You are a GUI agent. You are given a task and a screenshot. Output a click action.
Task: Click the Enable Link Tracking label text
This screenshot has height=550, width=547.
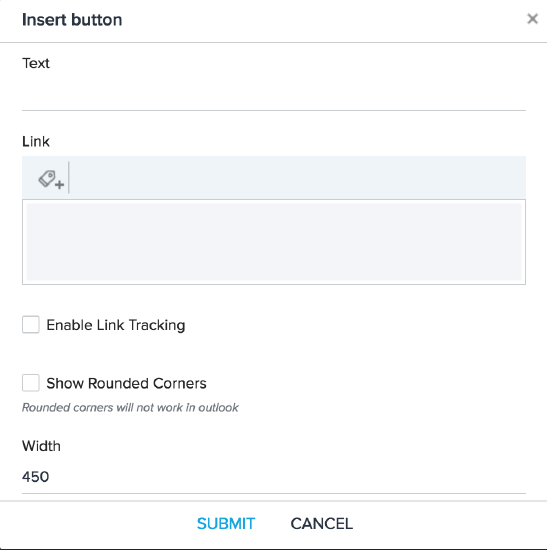[x=116, y=325]
